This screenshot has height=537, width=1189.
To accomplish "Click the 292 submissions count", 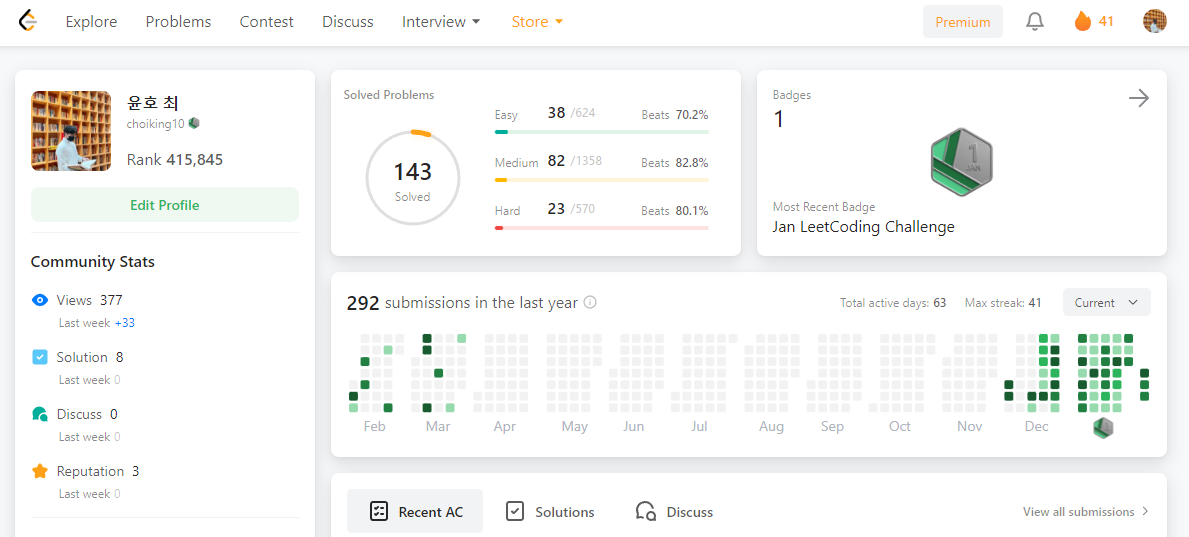I will click(x=362, y=303).
